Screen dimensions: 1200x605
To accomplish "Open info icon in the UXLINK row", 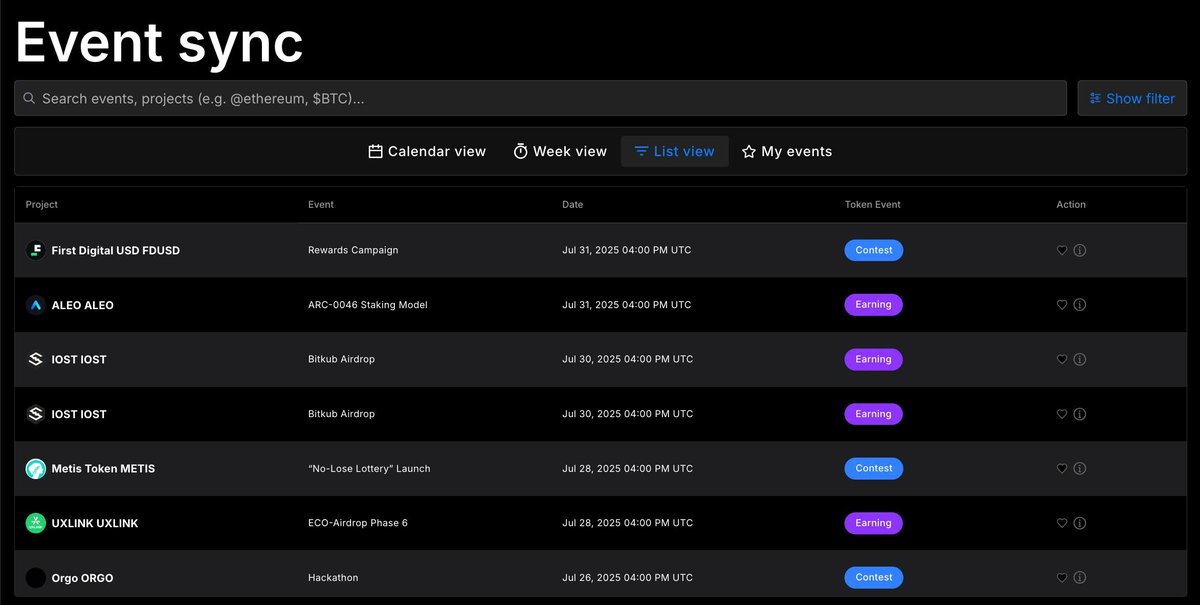I will click(1080, 523).
